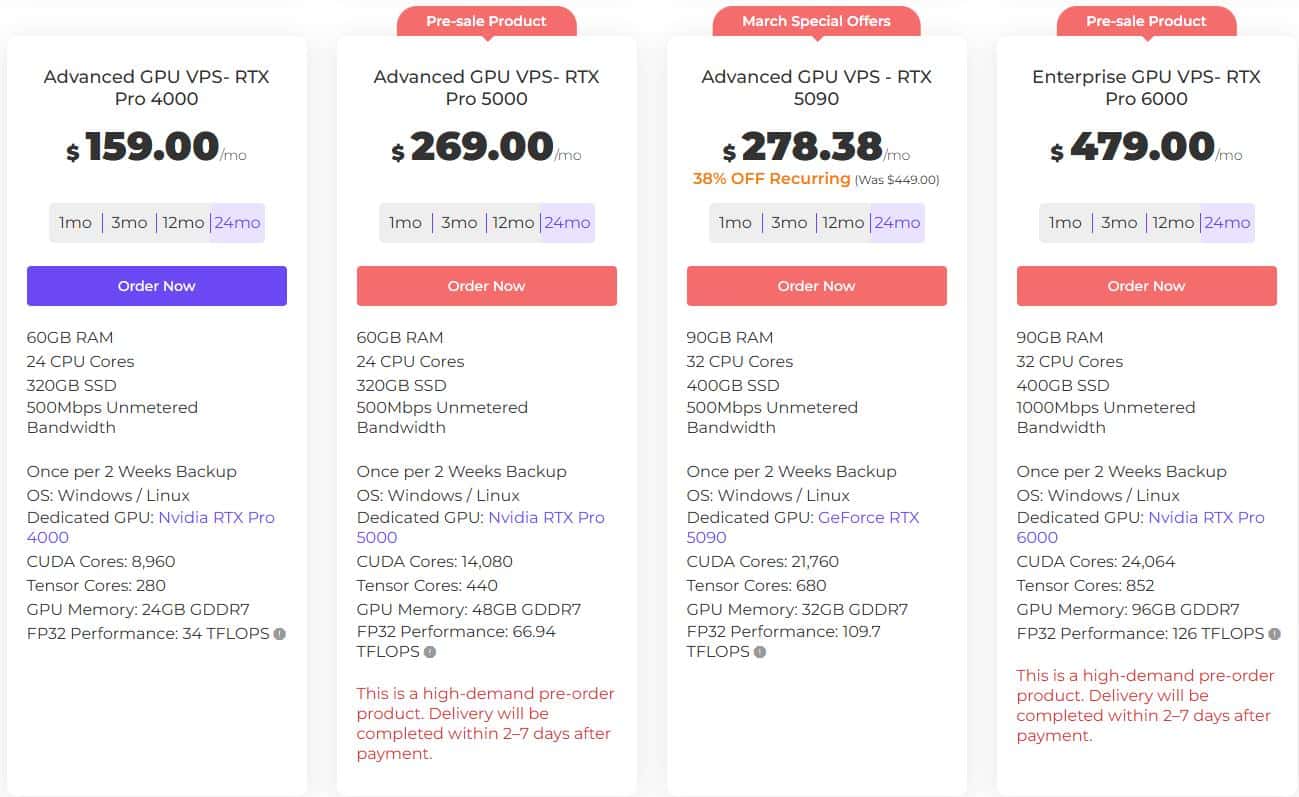1299x797 pixels.
Task: Click the March Special Offers badge
Action: 816,20
